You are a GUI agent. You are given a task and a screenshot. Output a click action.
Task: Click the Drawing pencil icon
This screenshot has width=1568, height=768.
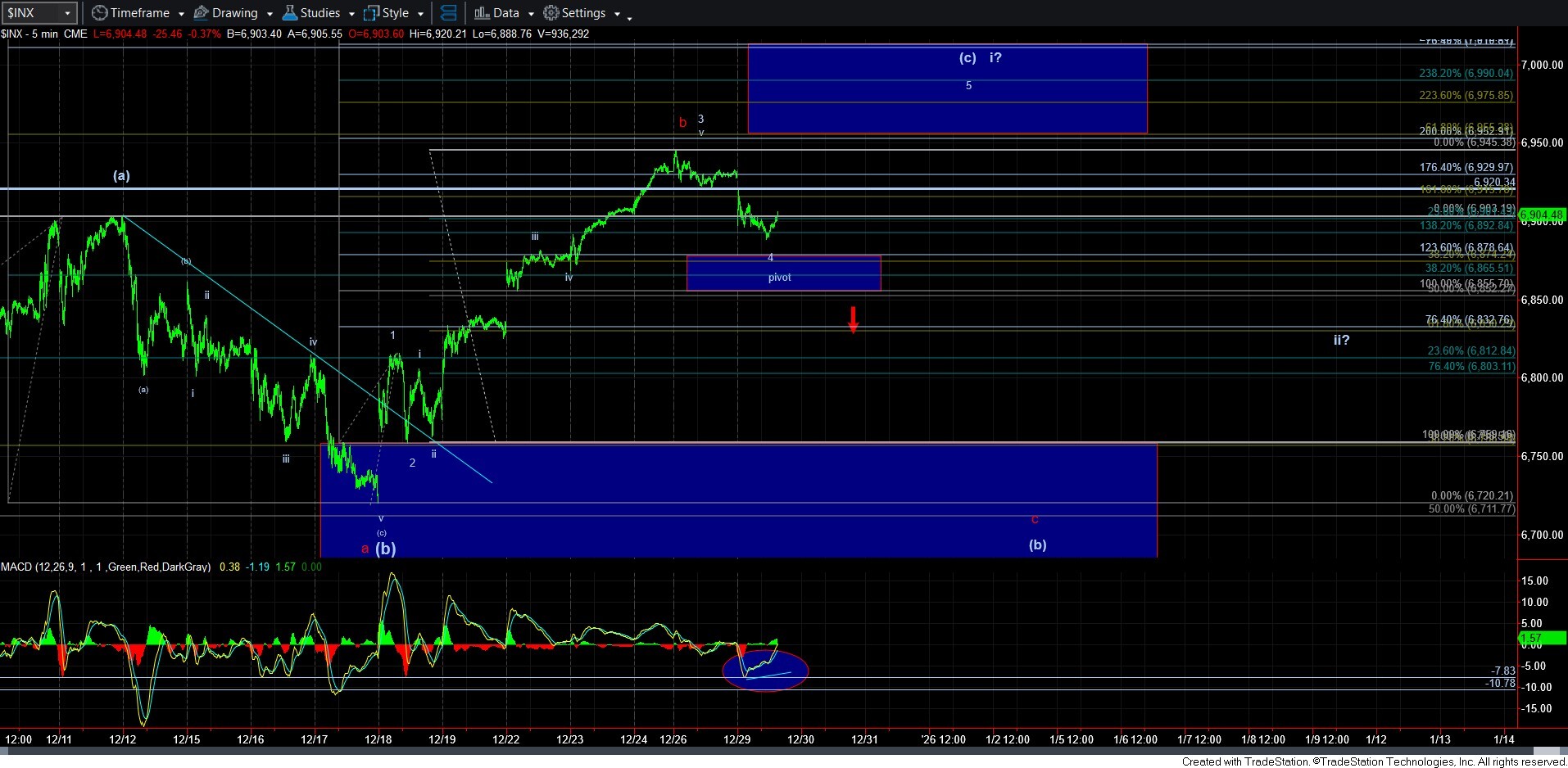[x=201, y=13]
